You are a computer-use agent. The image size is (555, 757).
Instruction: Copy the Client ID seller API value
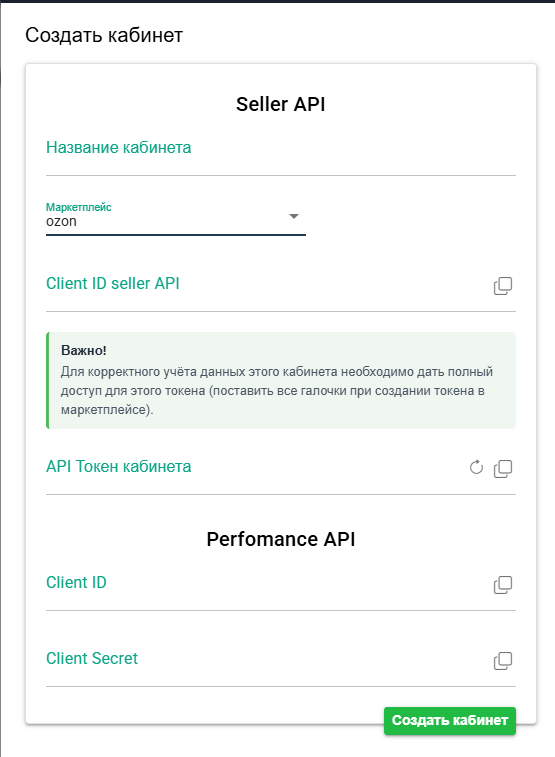[x=502, y=286]
